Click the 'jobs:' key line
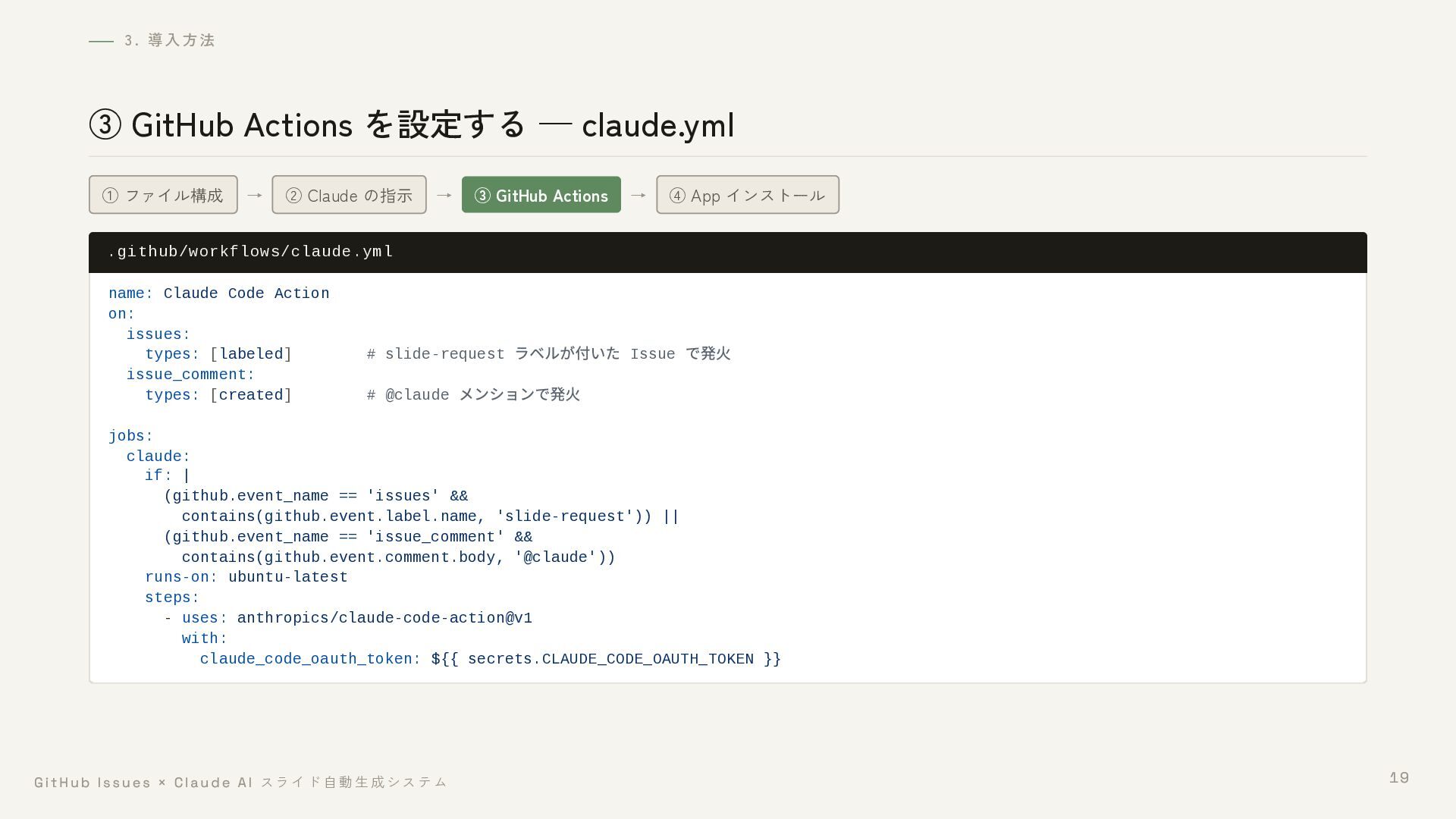 131,436
